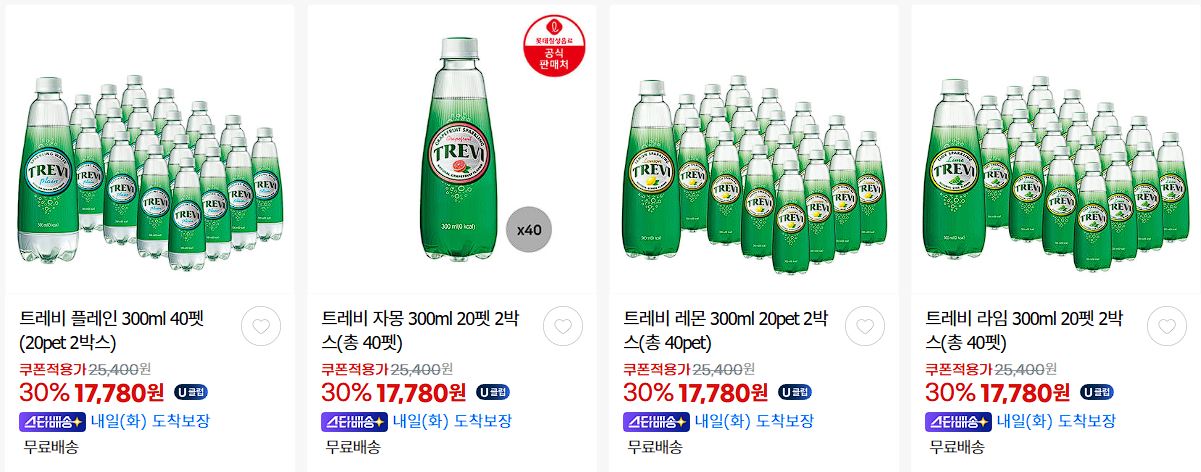The image size is (1201, 472).
Task: Click U클럽 badge on the lime product
Action: [1096, 392]
